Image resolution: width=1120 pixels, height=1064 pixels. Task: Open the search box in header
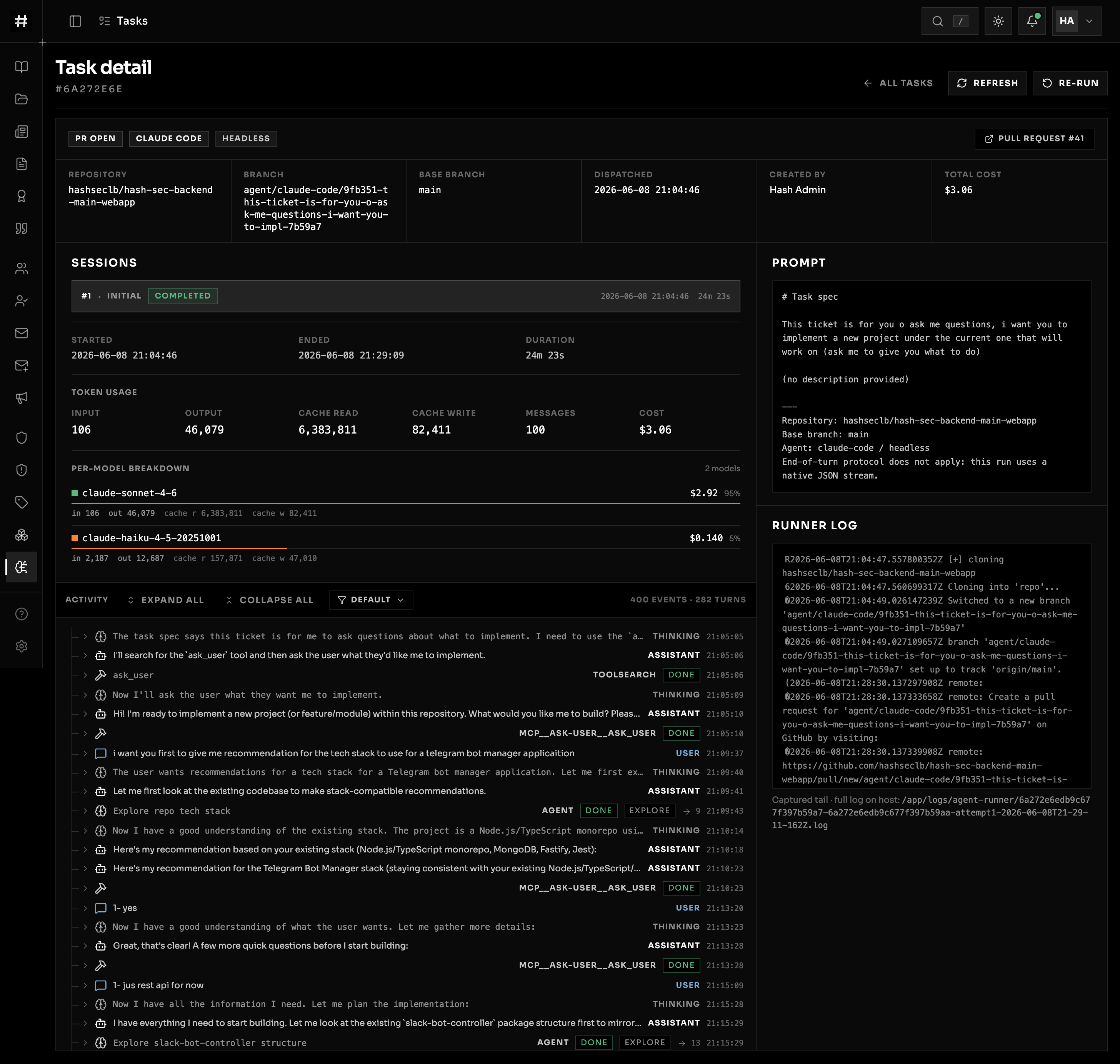(x=949, y=21)
